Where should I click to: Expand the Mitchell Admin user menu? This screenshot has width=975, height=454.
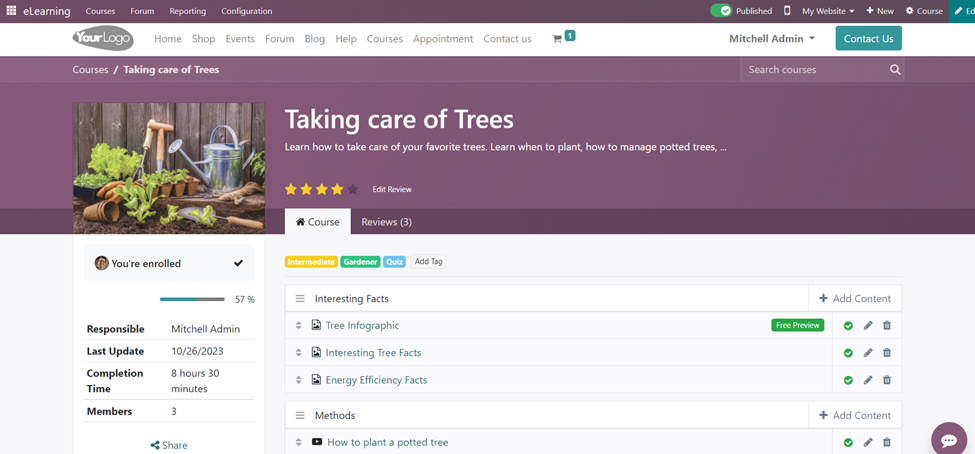pyautogui.click(x=771, y=39)
